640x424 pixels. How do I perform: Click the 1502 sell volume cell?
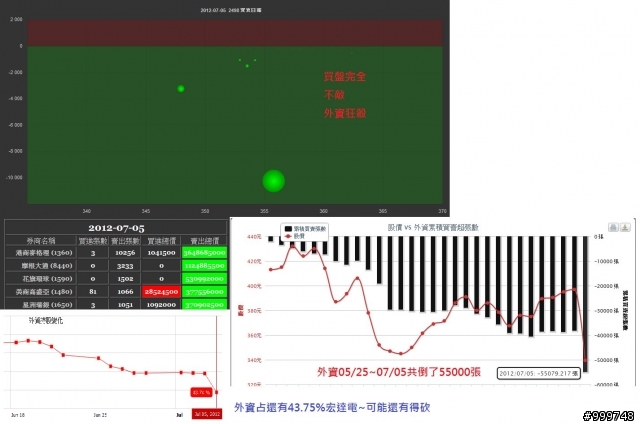pyautogui.click(x=125, y=279)
